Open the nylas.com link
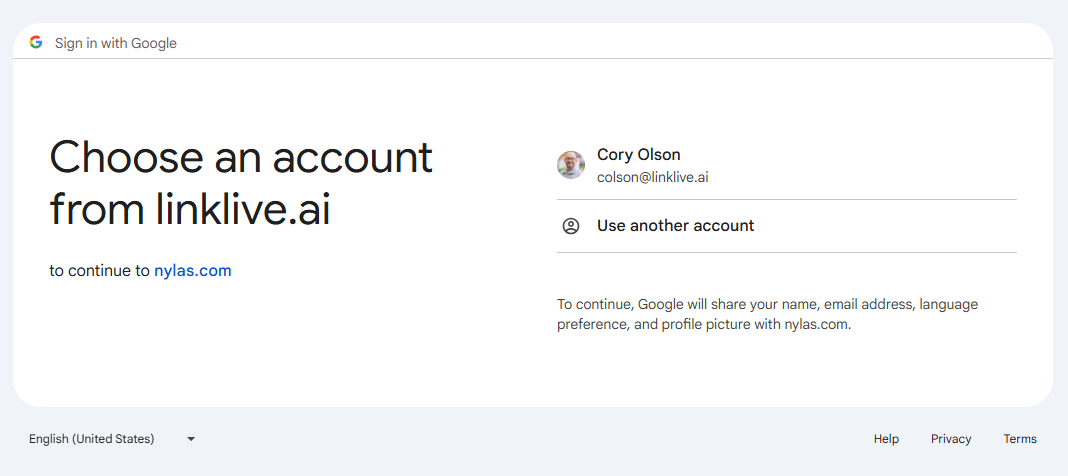Viewport: 1068px width, 476px height. pyautogui.click(x=192, y=270)
